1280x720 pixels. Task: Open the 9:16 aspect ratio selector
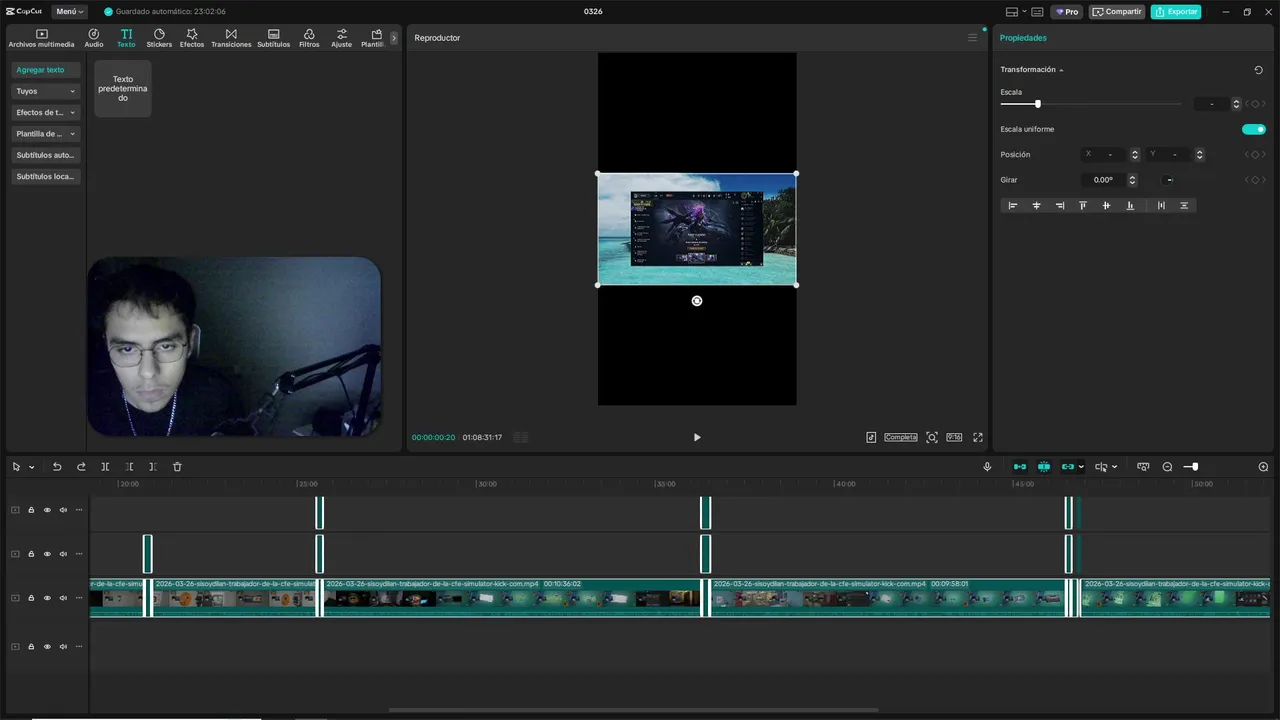tap(954, 437)
